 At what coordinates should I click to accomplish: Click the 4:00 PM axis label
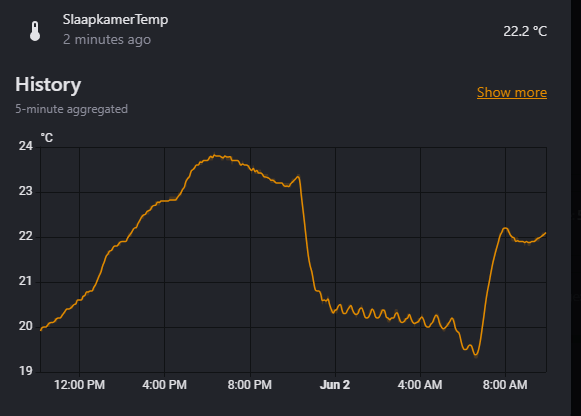(165, 385)
